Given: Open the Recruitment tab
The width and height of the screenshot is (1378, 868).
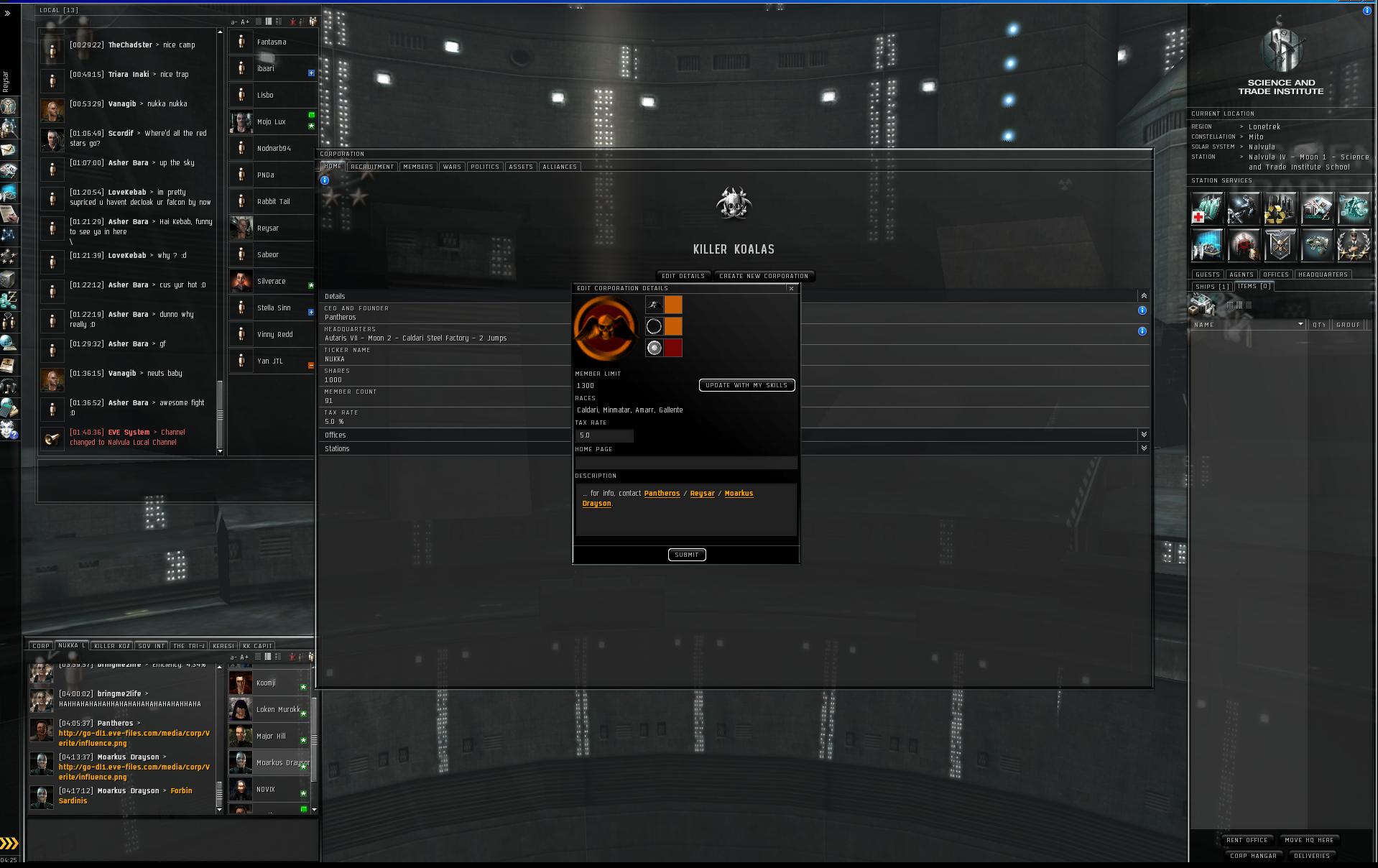Looking at the screenshot, I should point(372,167).
